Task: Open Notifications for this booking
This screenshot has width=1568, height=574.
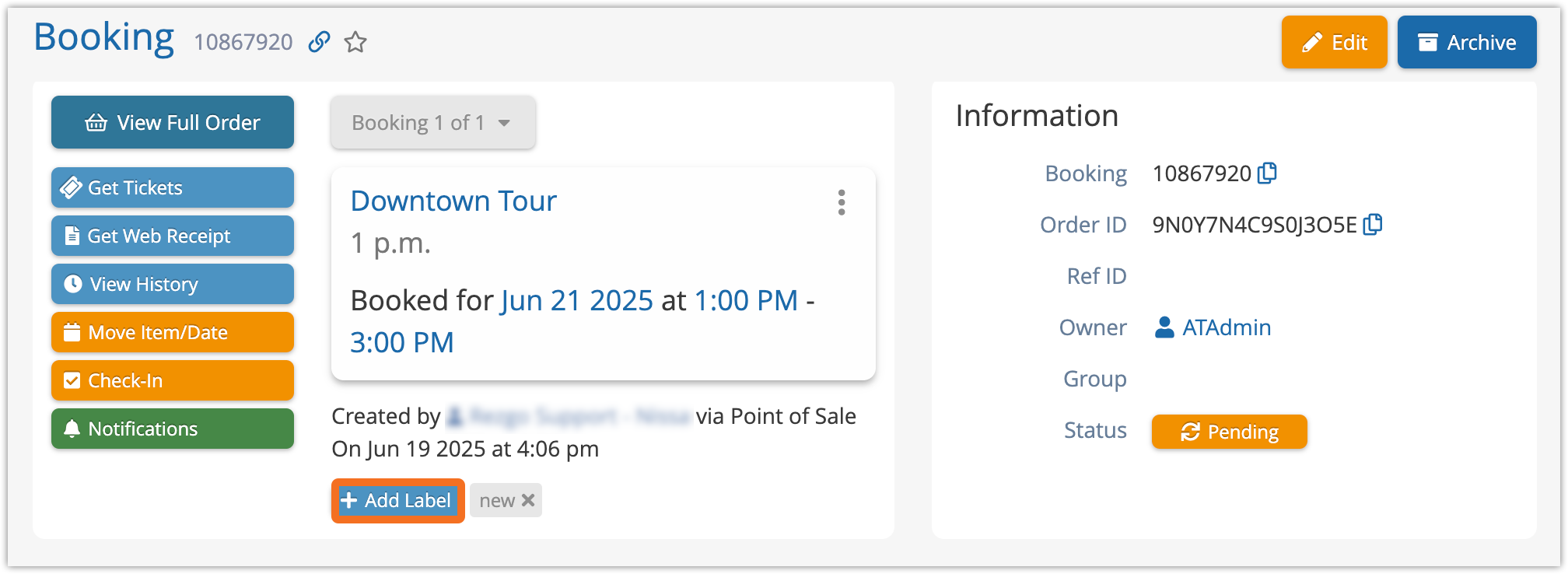Action: click(173, 429)
